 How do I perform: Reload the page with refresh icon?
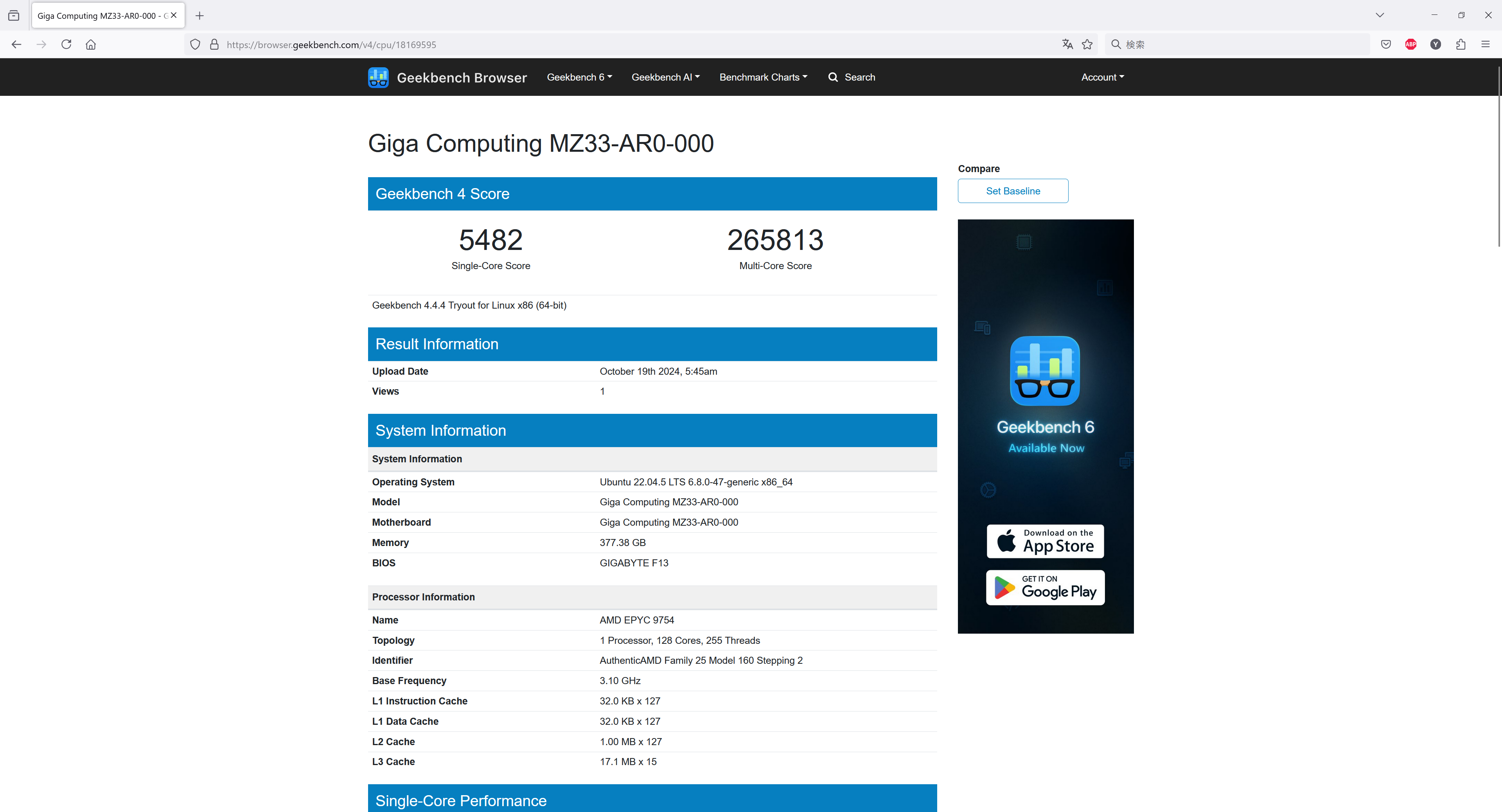(x=66, y=44)
